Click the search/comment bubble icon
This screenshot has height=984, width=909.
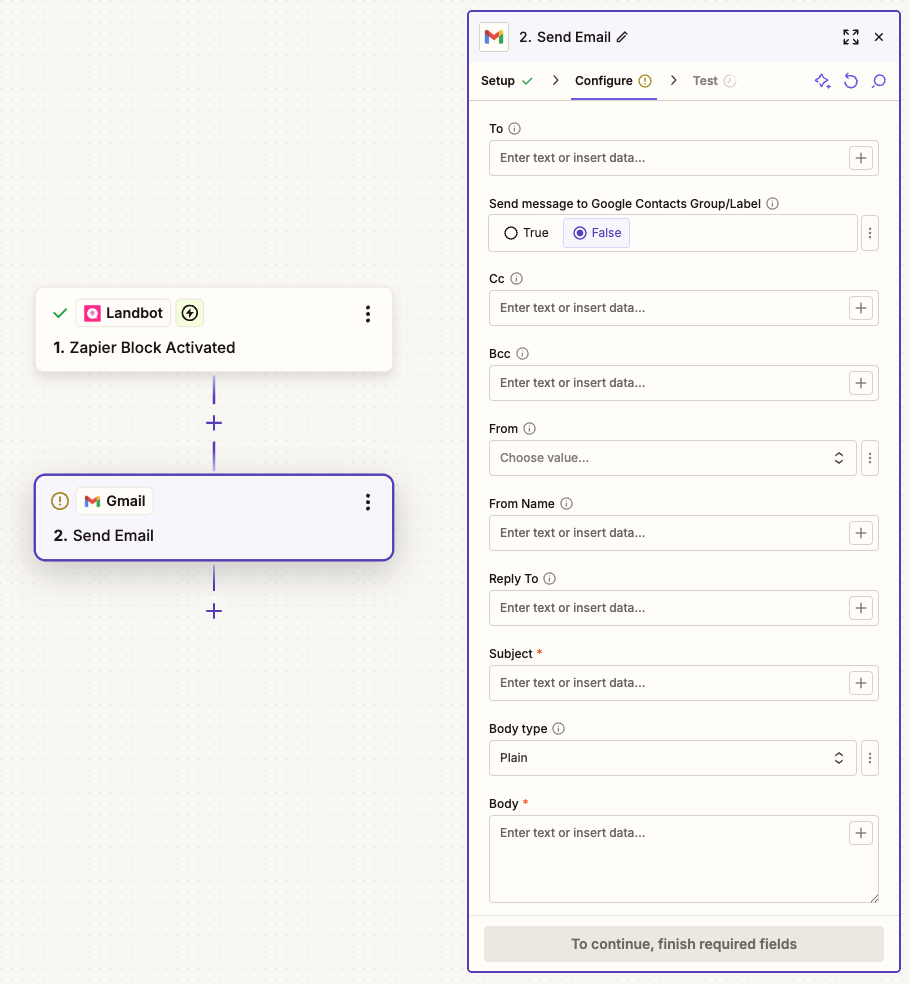pos(879,81)
